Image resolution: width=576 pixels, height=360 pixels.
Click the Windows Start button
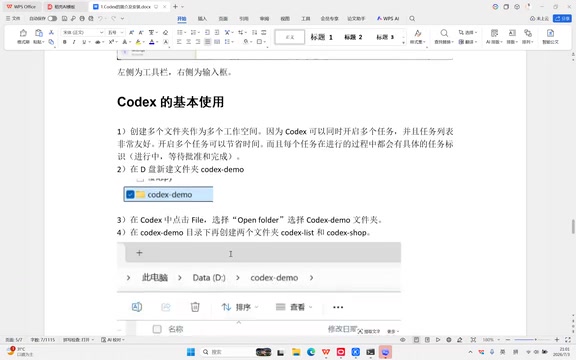[191, 352]
